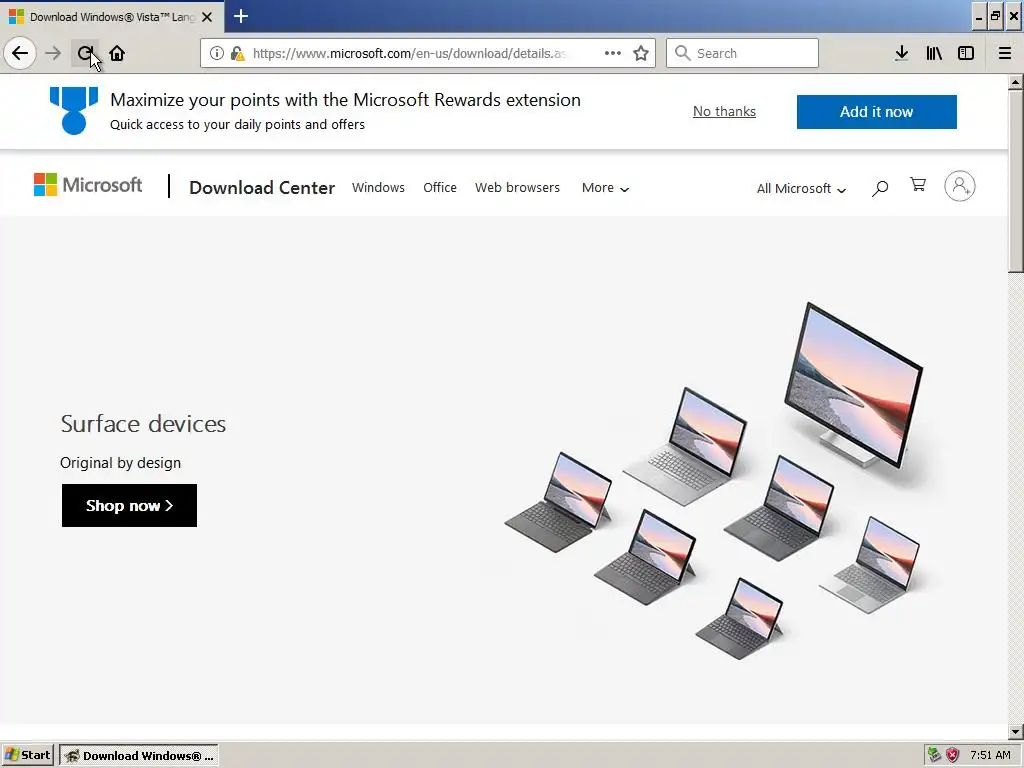This screenshot has width=1024, height=768.
Task: Click the Shop now button
Action: pyautogui.click(x=129, y=505)
